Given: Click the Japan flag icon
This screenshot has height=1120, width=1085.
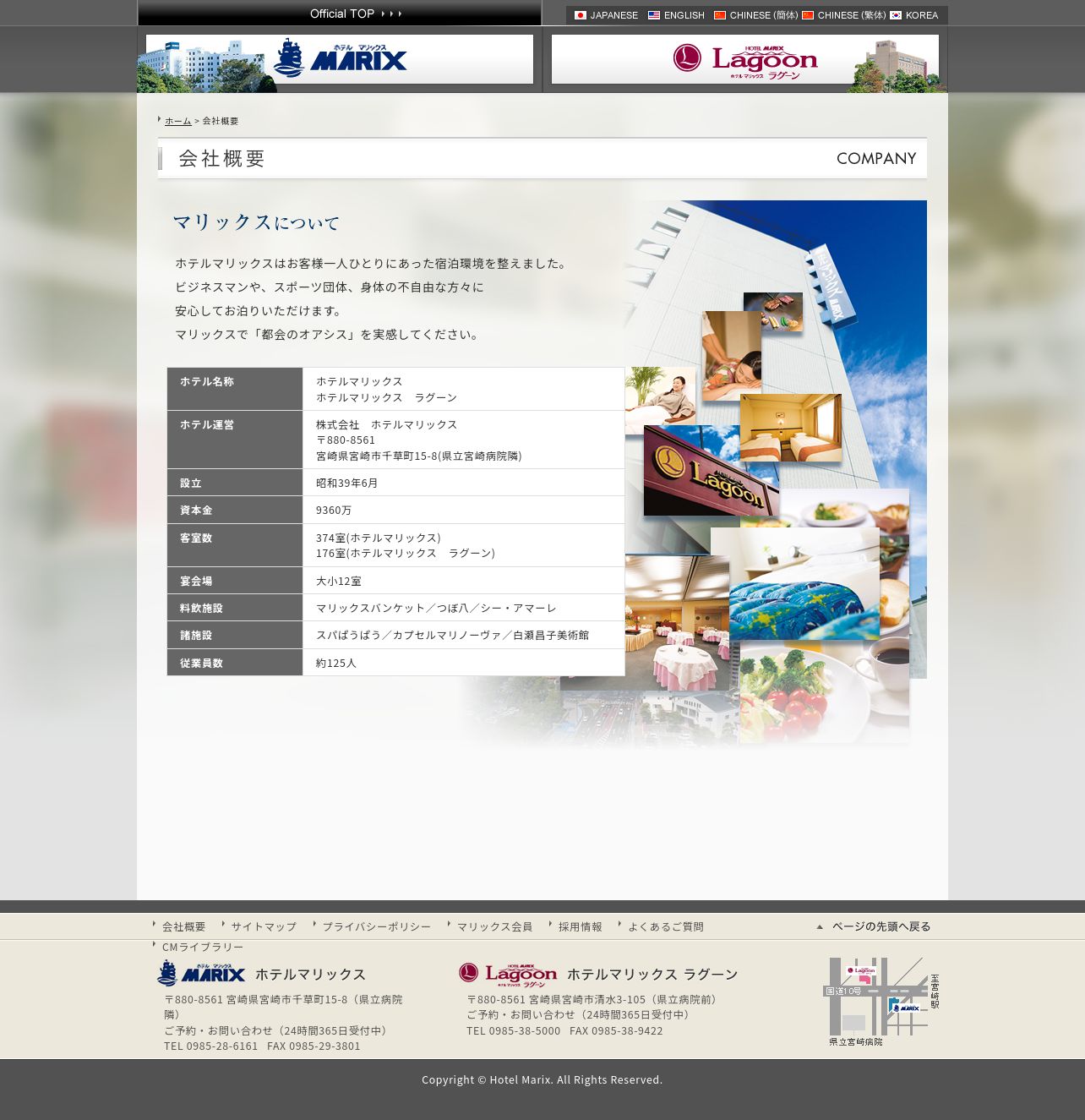Looking at the screenshot, I should [x=581, y=15].
